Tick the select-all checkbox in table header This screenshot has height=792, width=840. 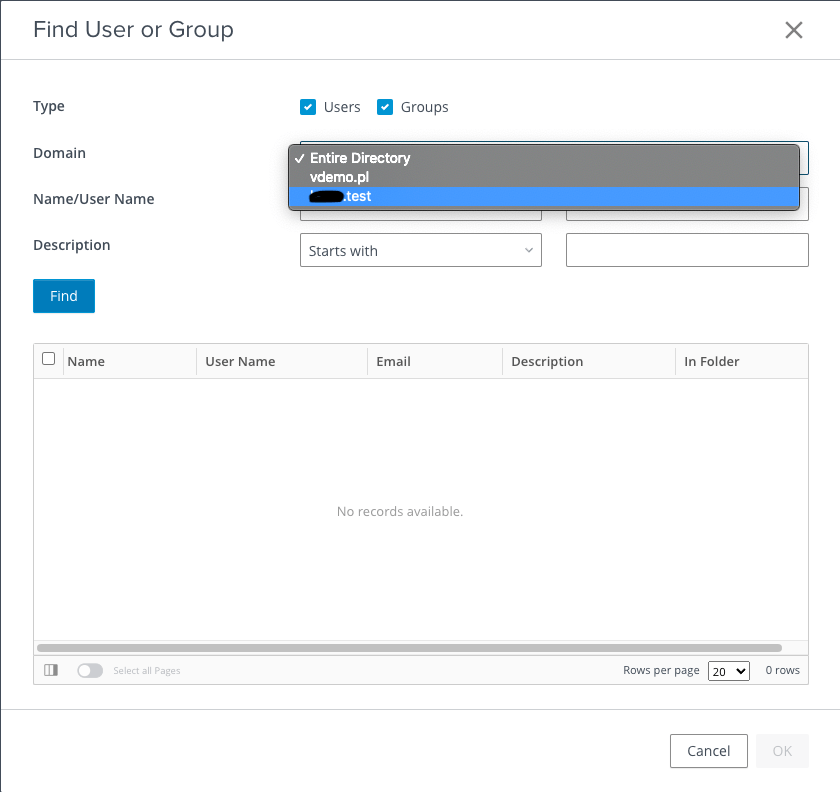[x=49, y=359]
